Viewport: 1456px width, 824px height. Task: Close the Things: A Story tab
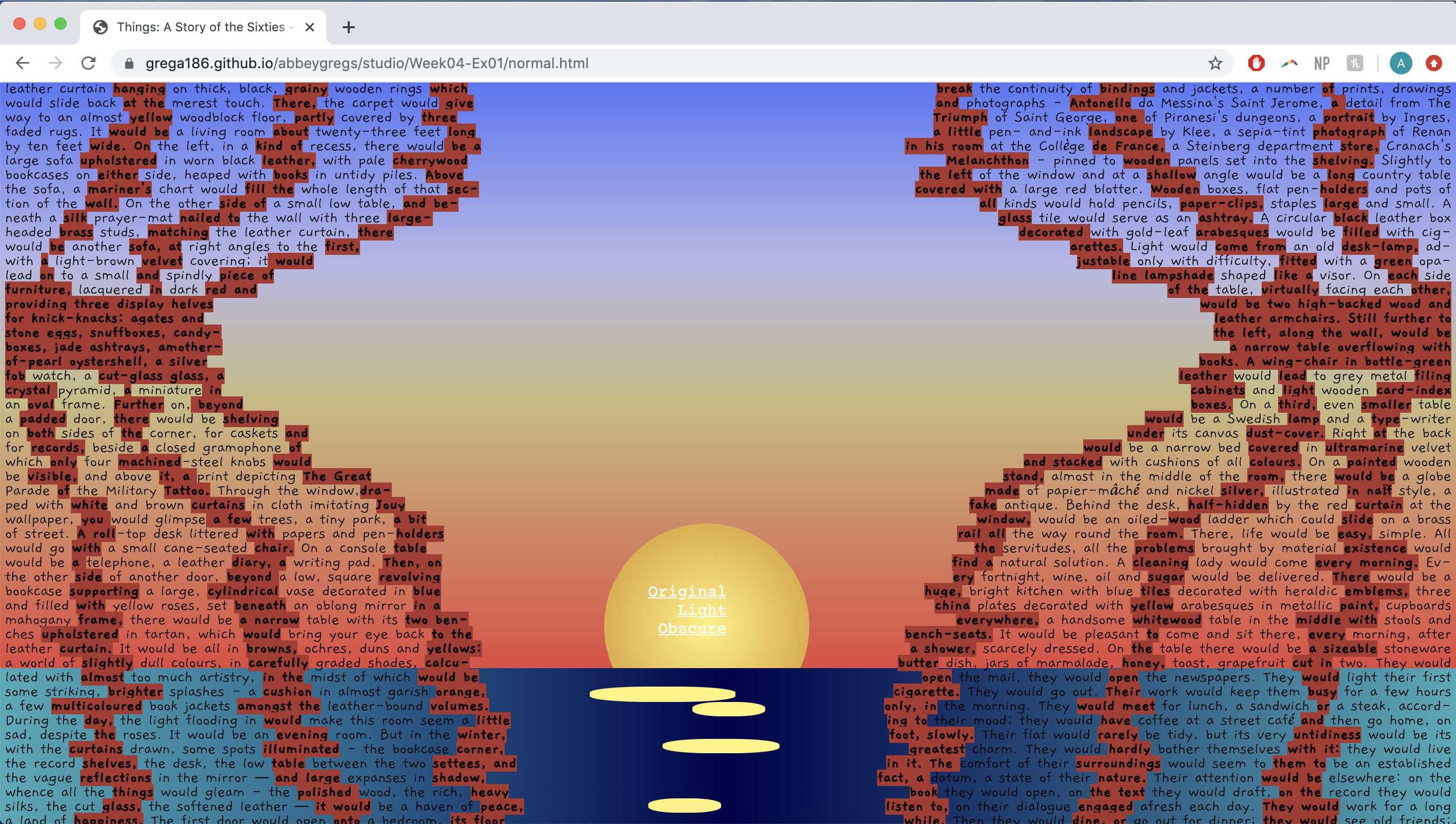[310, 27]
